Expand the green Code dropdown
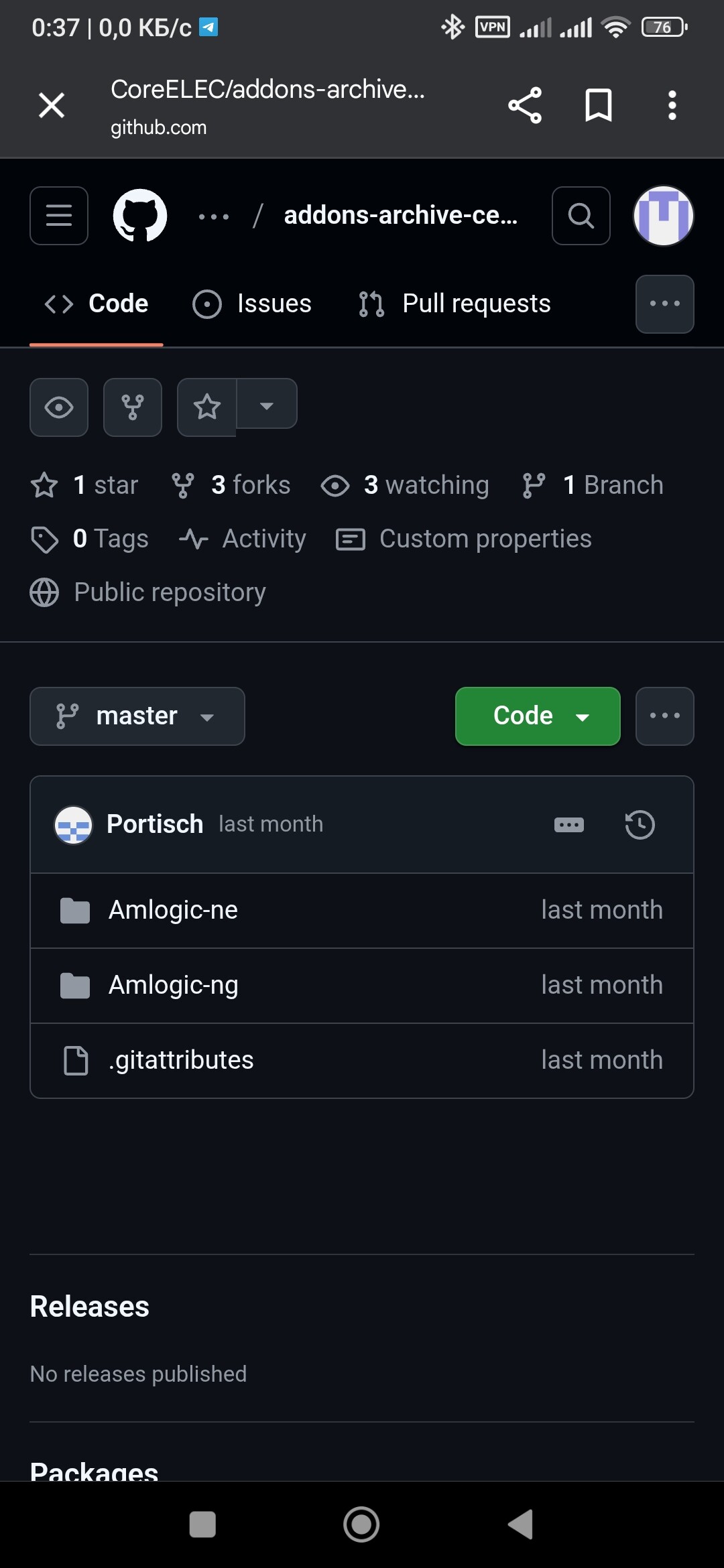Screen dimensions: 724x1568 click(538, 716)
